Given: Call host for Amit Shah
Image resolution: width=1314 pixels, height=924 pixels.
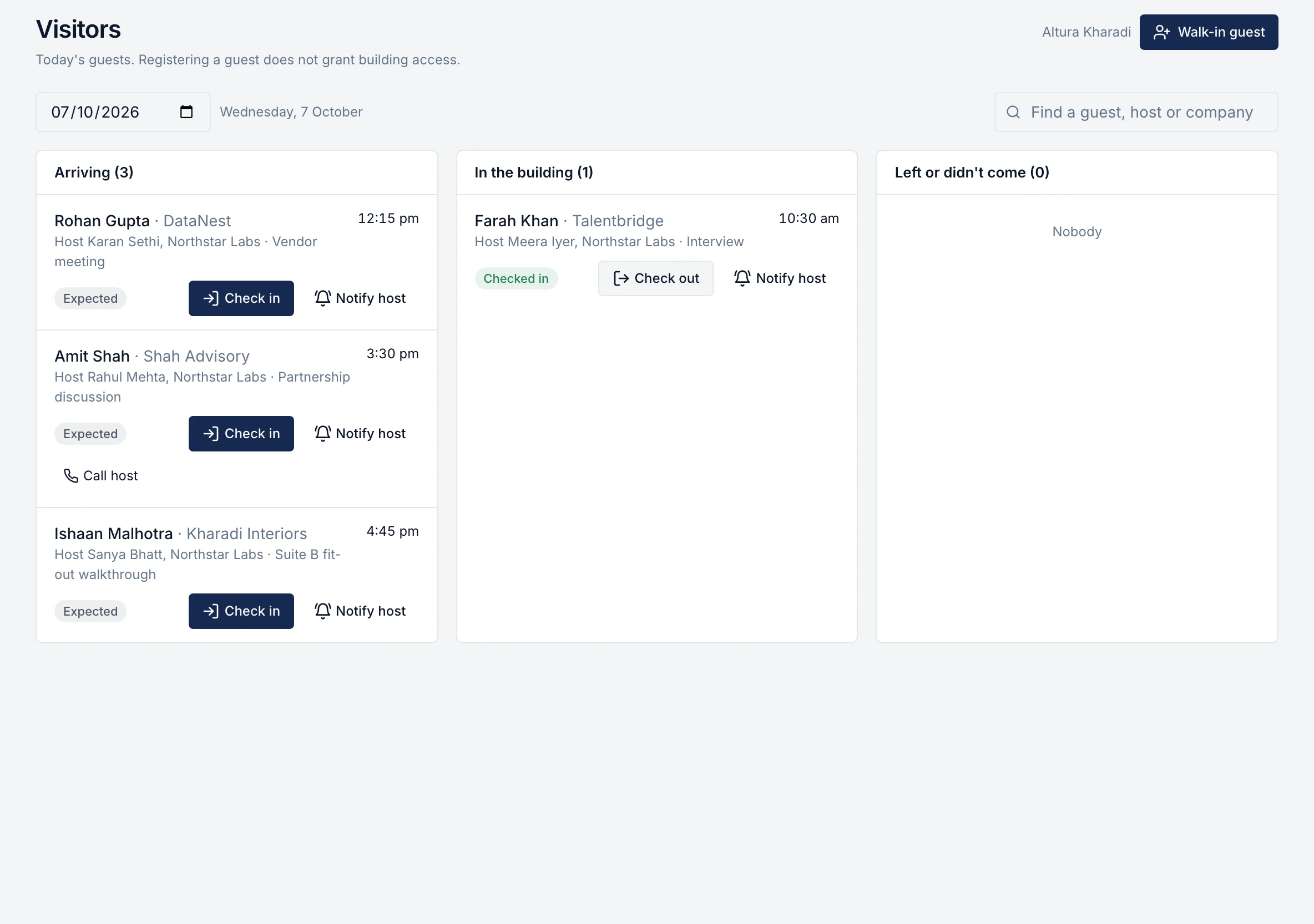Looking at the screenshot, I should coord(101,476).
